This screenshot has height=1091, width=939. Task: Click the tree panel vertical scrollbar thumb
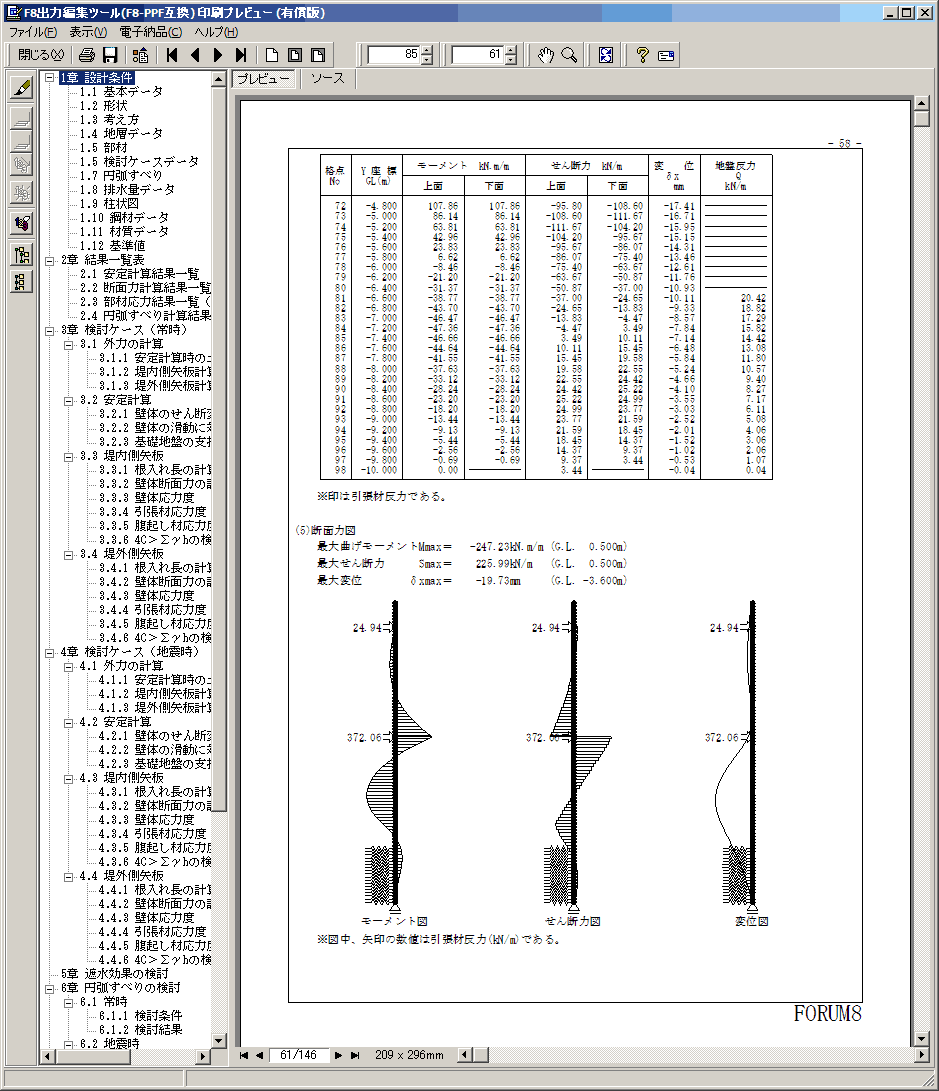(219, 448)
